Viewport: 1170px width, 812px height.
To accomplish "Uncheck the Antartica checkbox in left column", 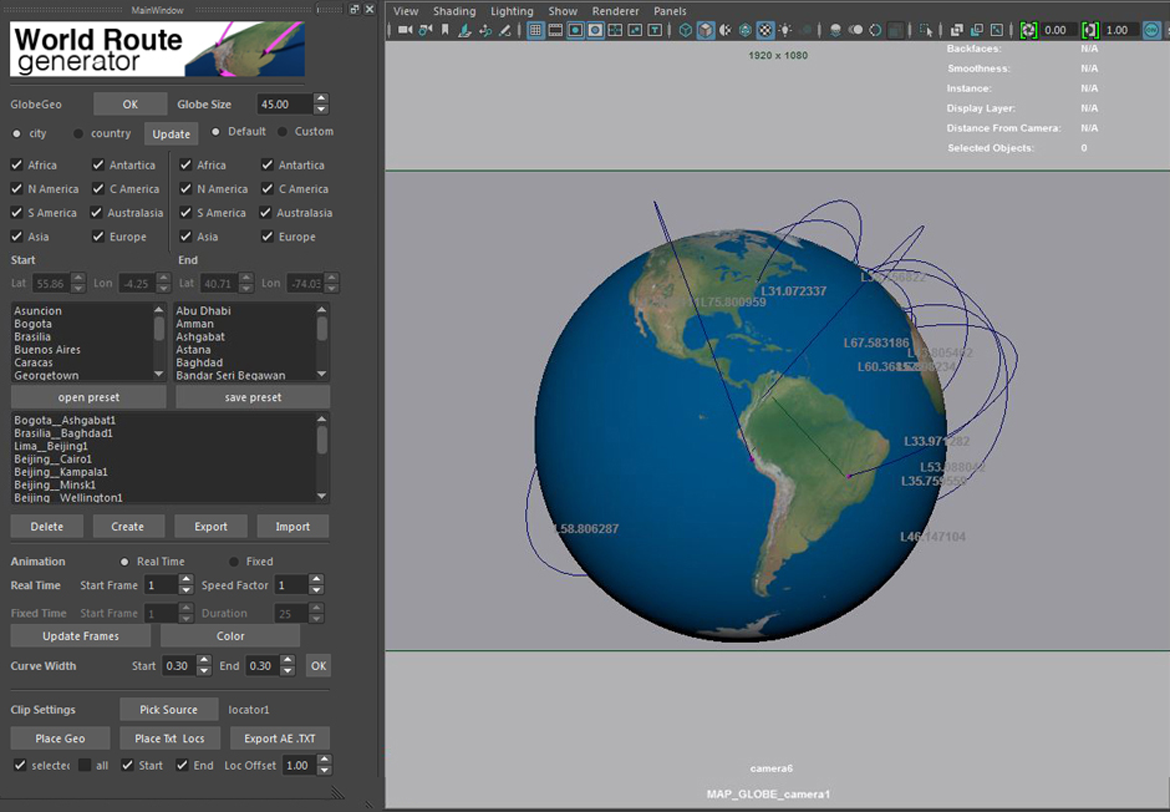I will (x=99, y=165).
